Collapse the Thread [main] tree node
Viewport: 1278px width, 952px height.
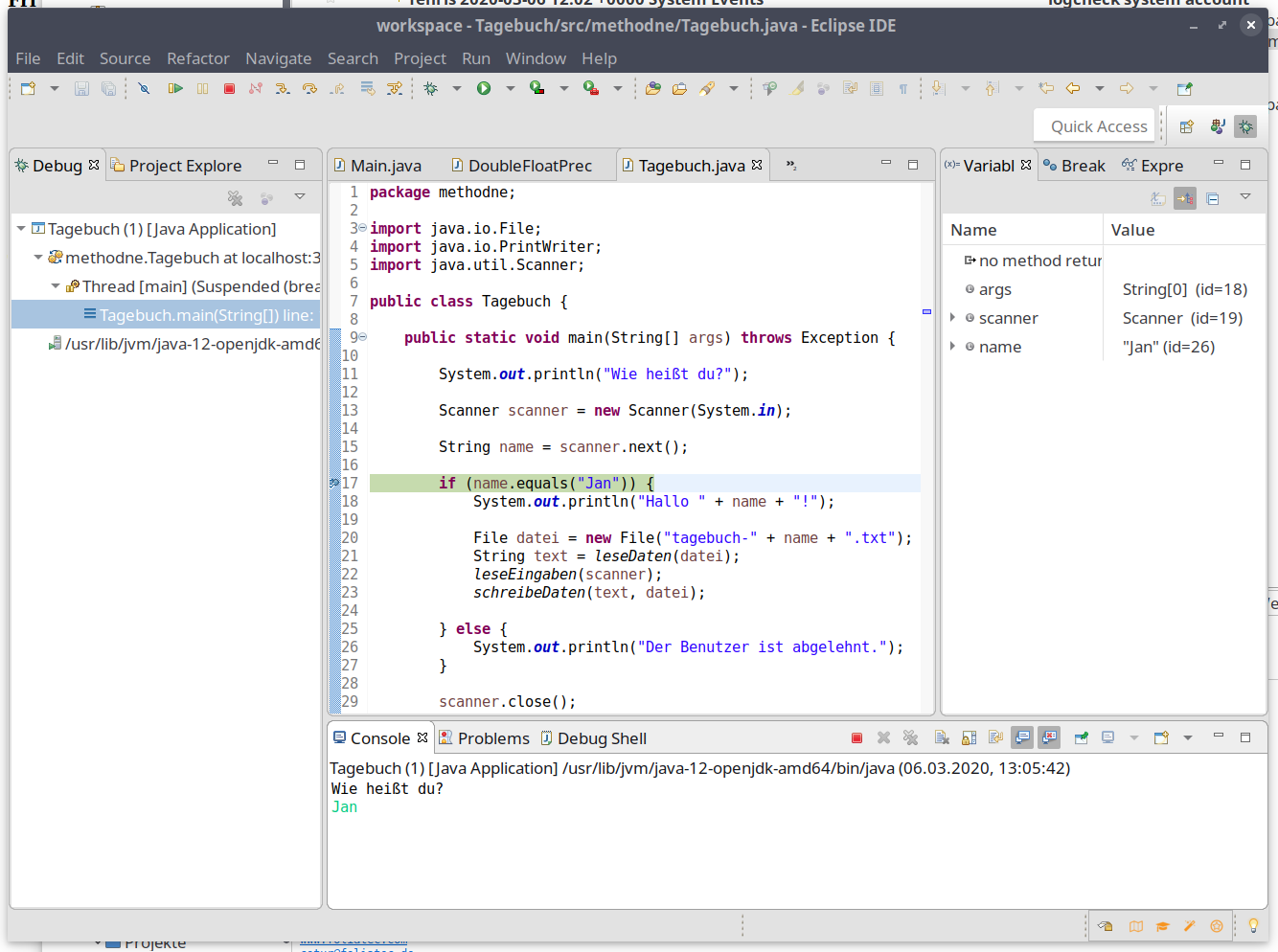[55, 284]
